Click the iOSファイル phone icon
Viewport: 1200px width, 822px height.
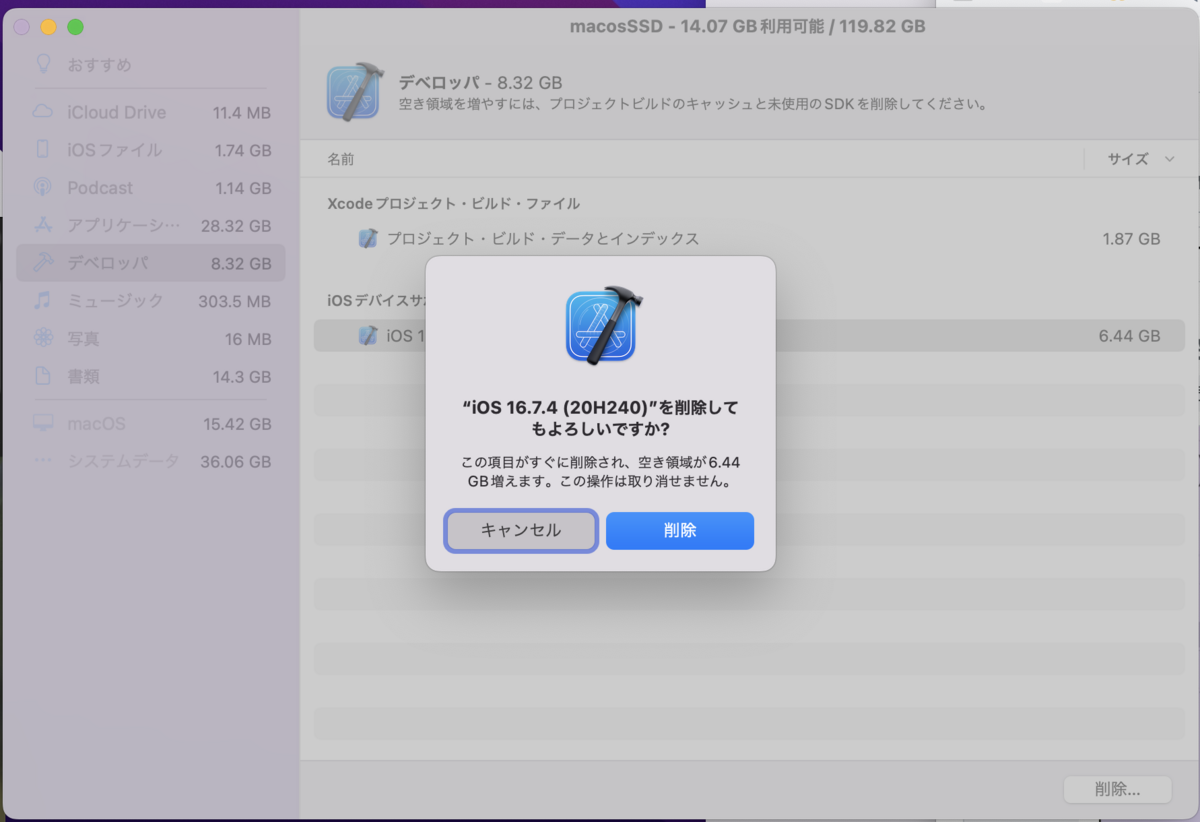(43, 150)
